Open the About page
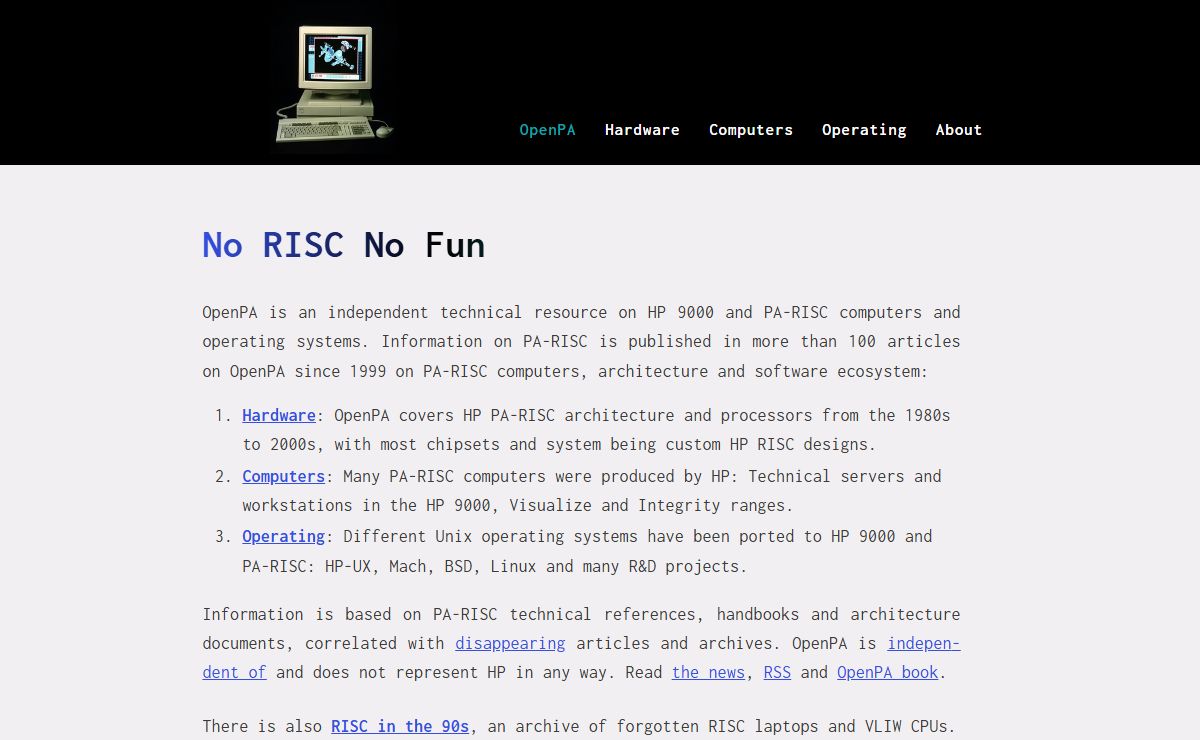The width and height of the screenshot is (1200, 740). pos(959,130)
